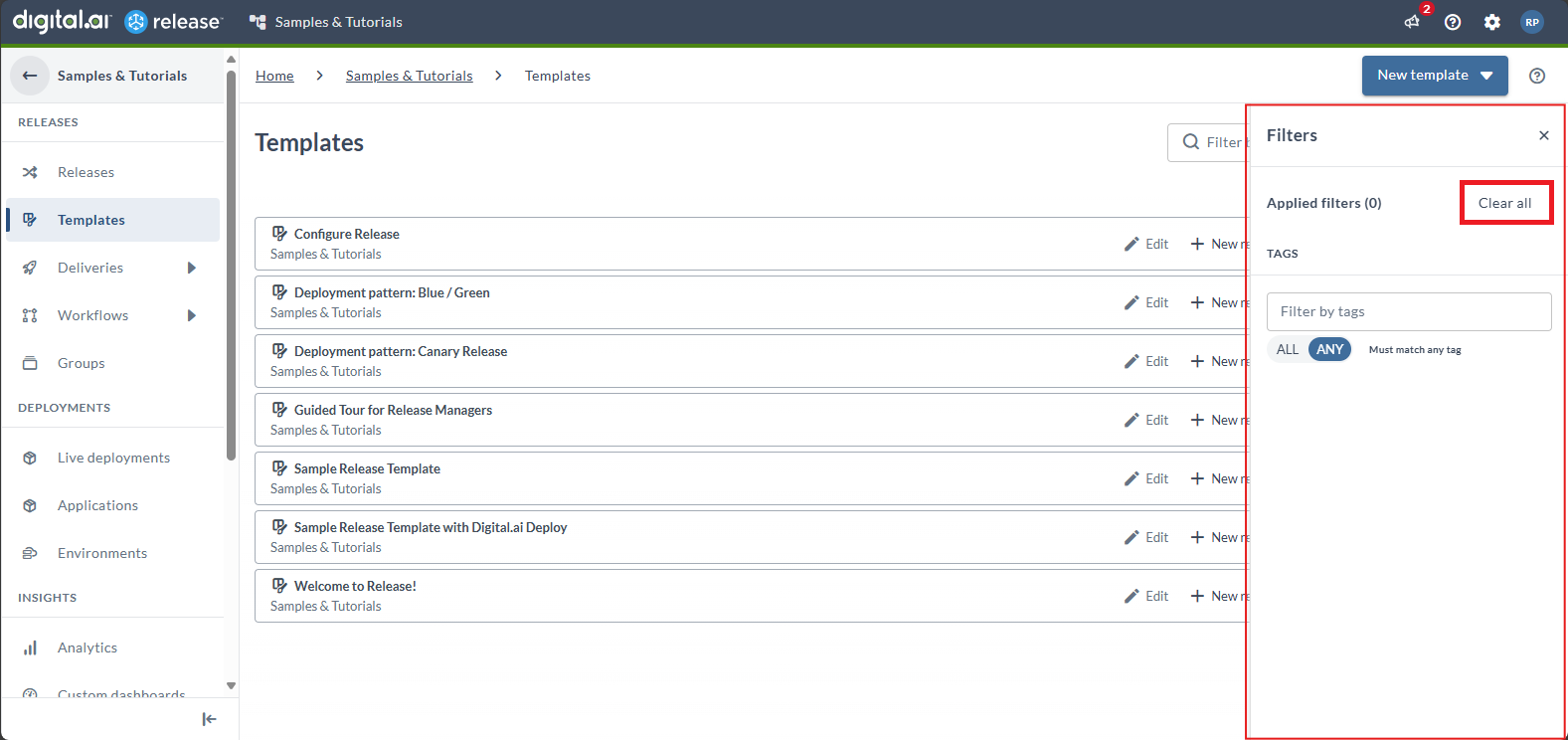1568x740 pixels.
Task: Click the notifications megaphone icon
Action: pyautogui.click(x=1412, y=22)
